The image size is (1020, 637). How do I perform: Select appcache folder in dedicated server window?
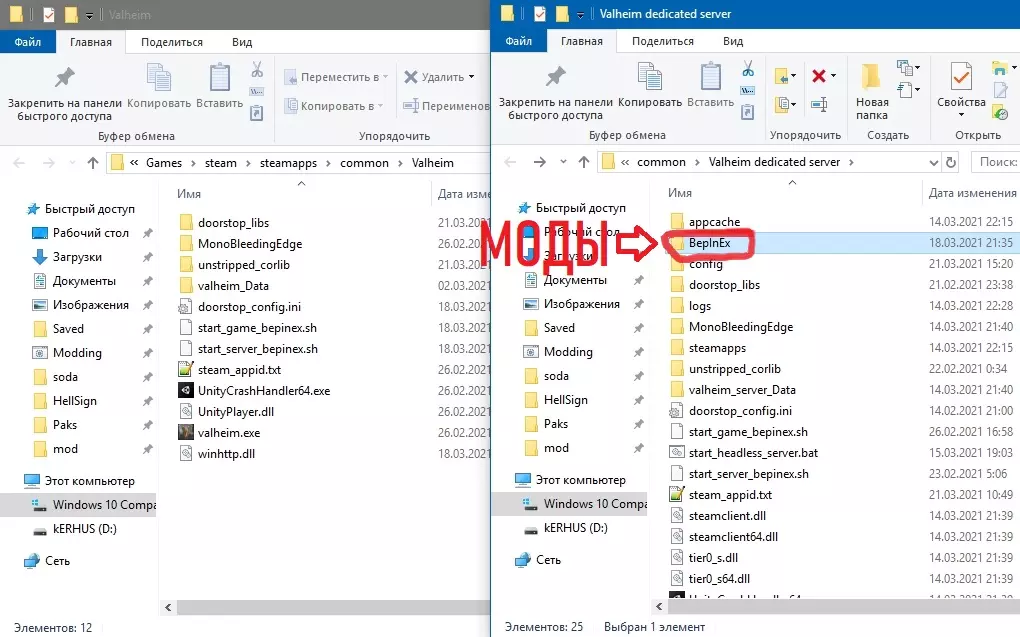click(x=714, y=222)
